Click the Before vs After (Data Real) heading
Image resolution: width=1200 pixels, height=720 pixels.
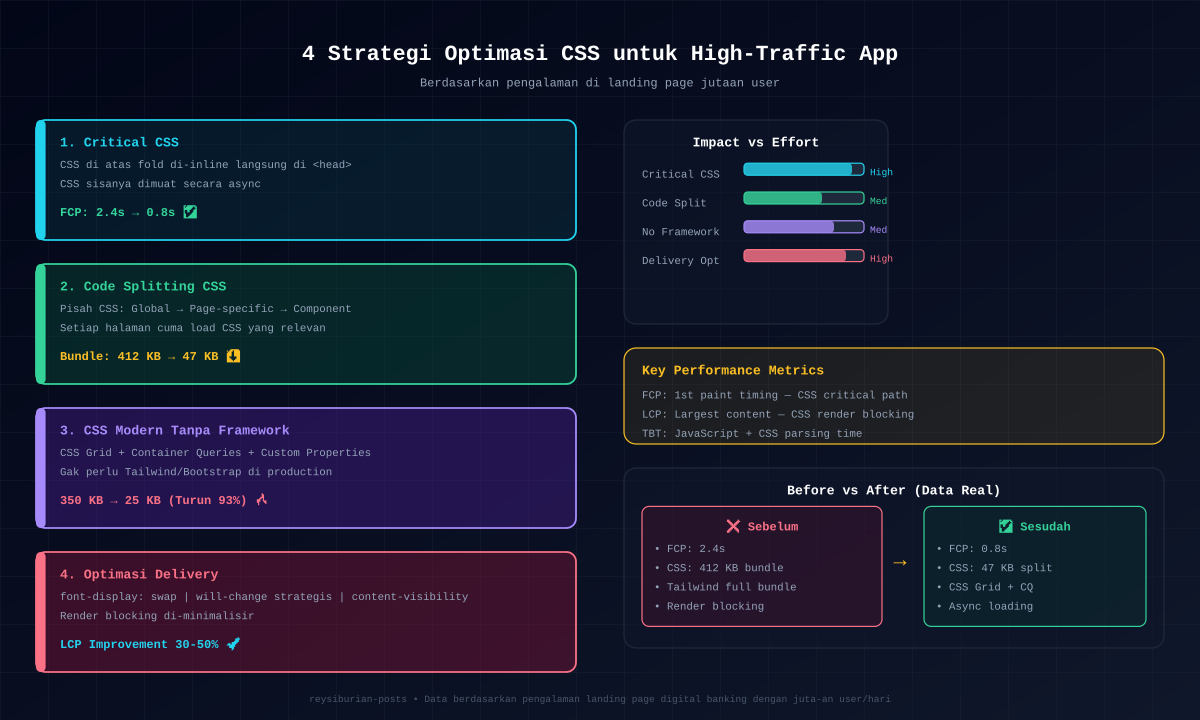point(894,491)
